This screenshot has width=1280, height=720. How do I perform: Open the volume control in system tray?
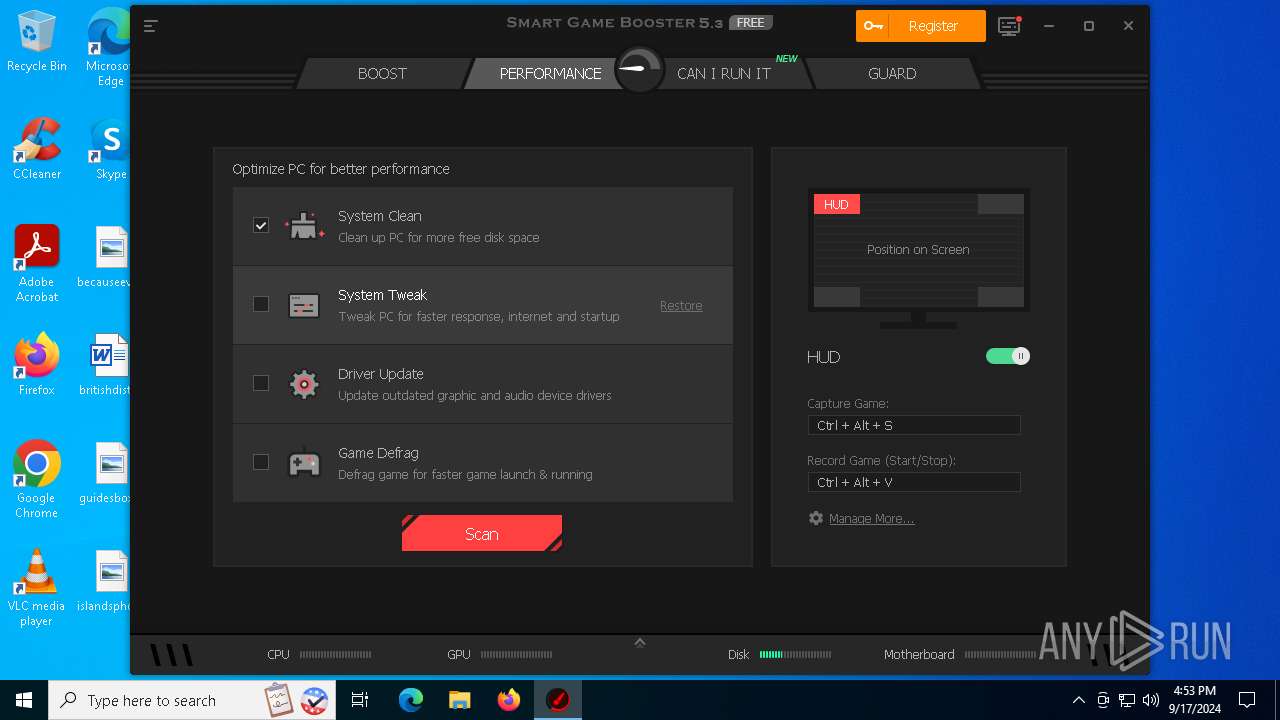pyautogui.click(x=1151, y=700)
